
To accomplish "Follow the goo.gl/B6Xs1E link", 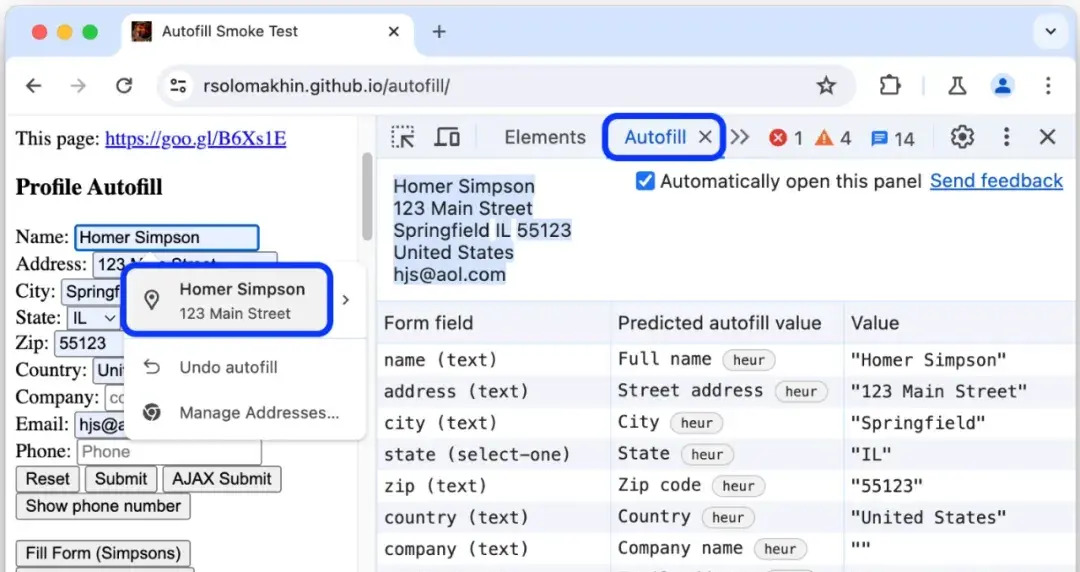I will pos(196,139).
